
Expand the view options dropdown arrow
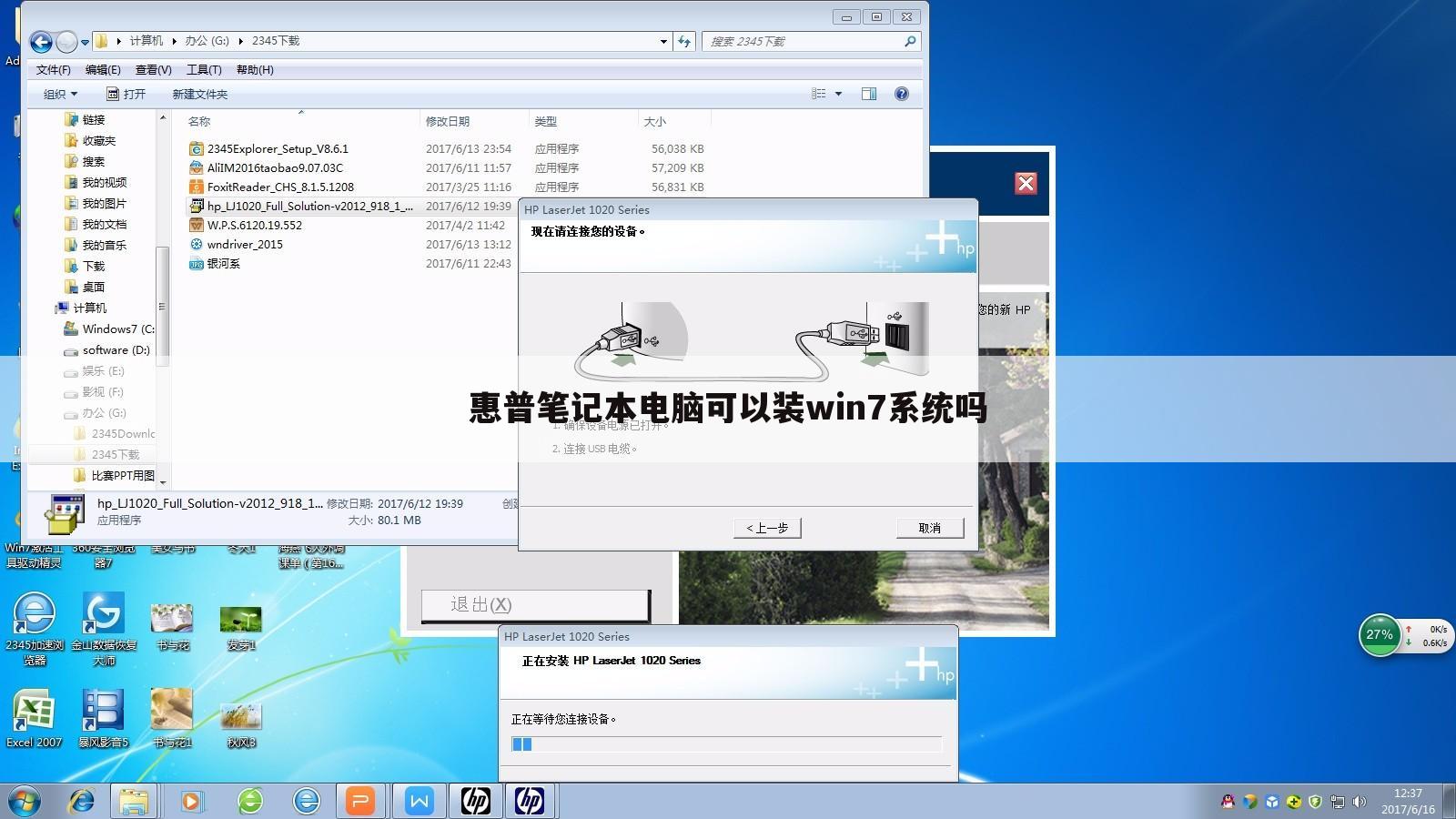[838, 94]
